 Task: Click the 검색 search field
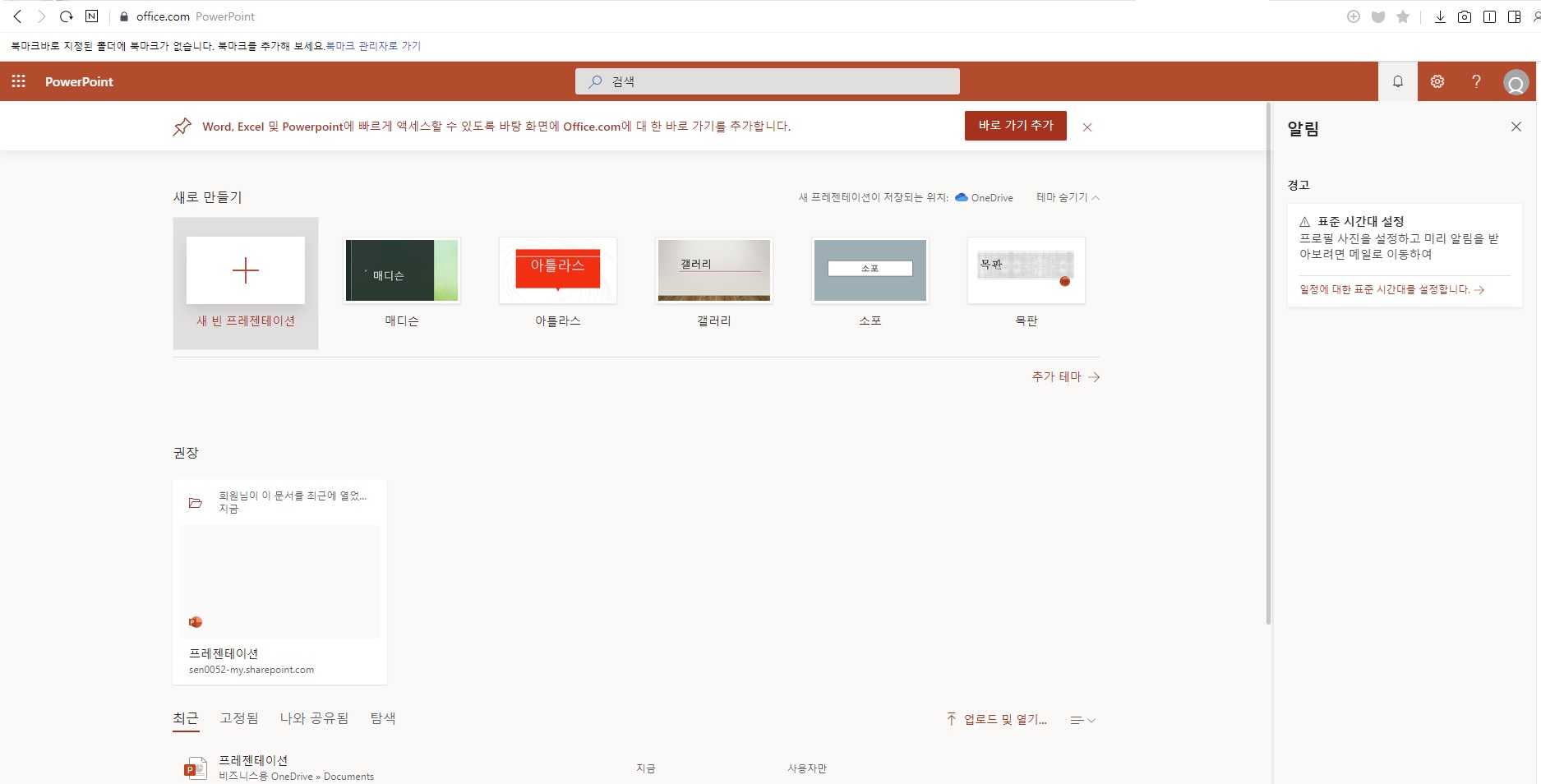click(x=768, y=81)
